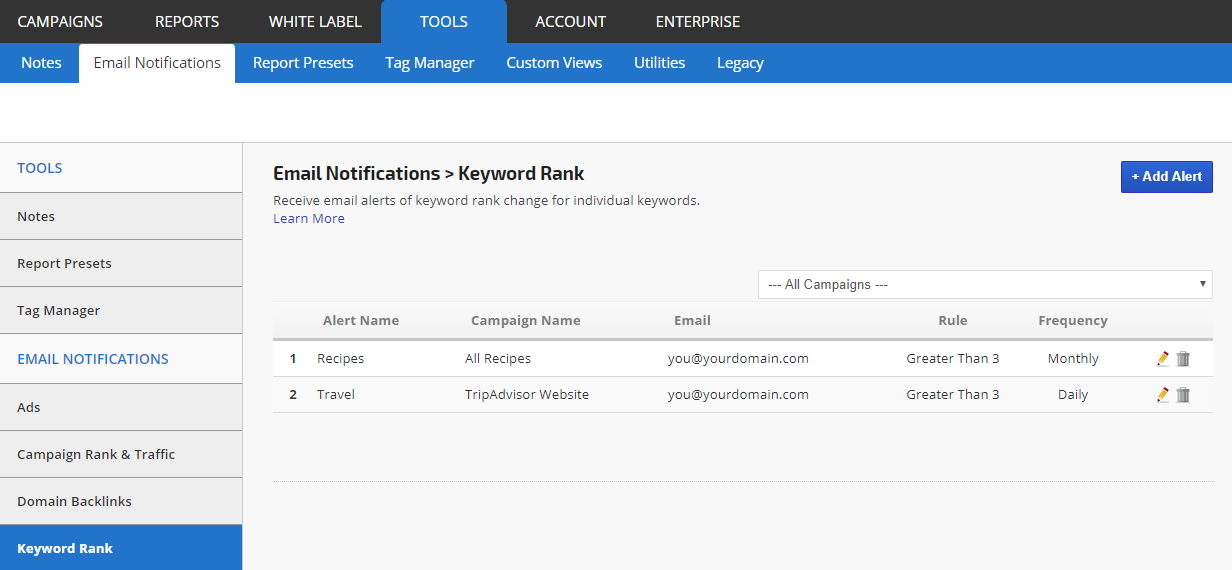The image size is (1232, 570).
Task: Click the Add Alert button
Action: [x=1166, y=177]
